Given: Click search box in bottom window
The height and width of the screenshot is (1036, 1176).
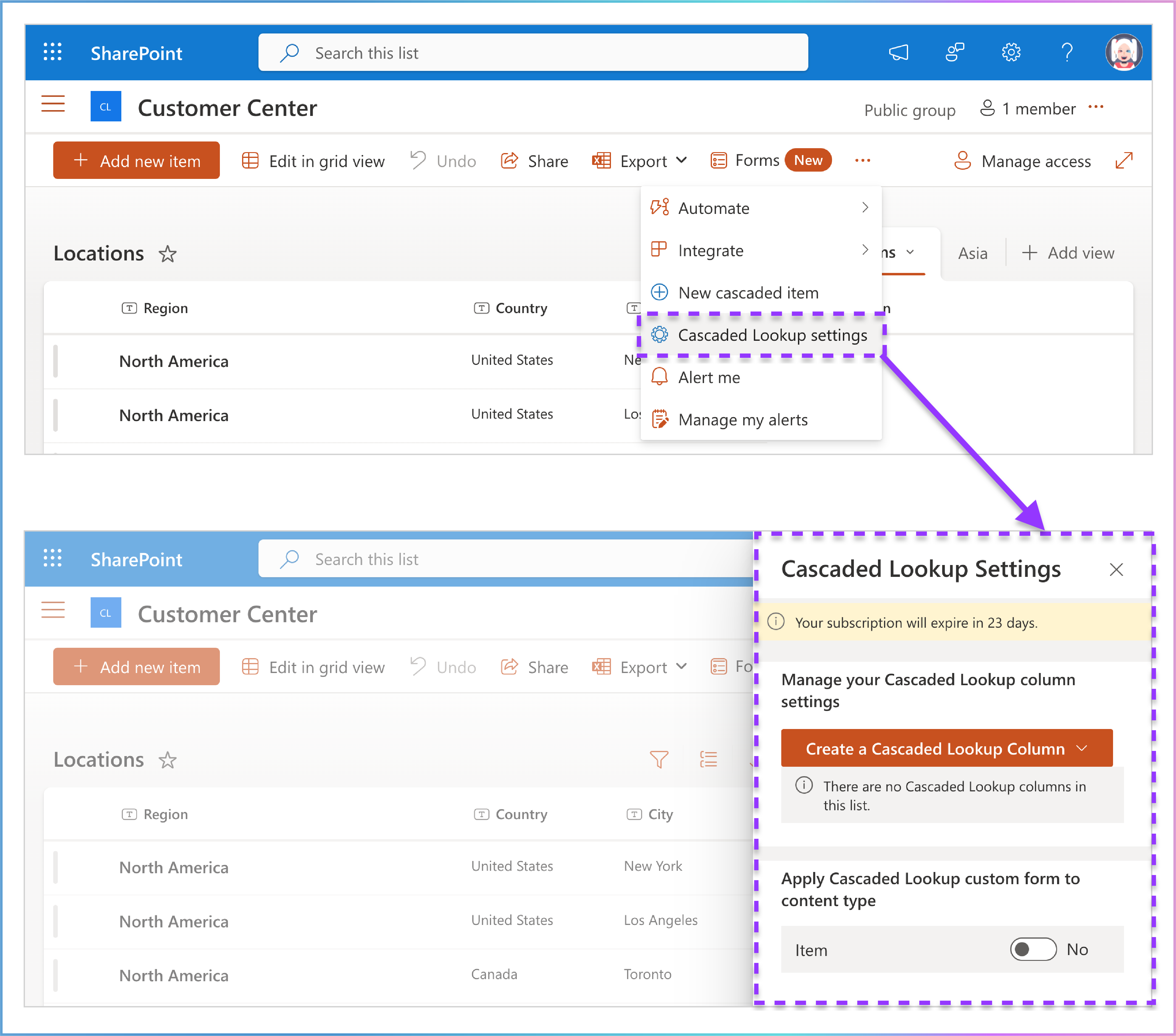Looking at the screenshot, I should click(506, 559).
